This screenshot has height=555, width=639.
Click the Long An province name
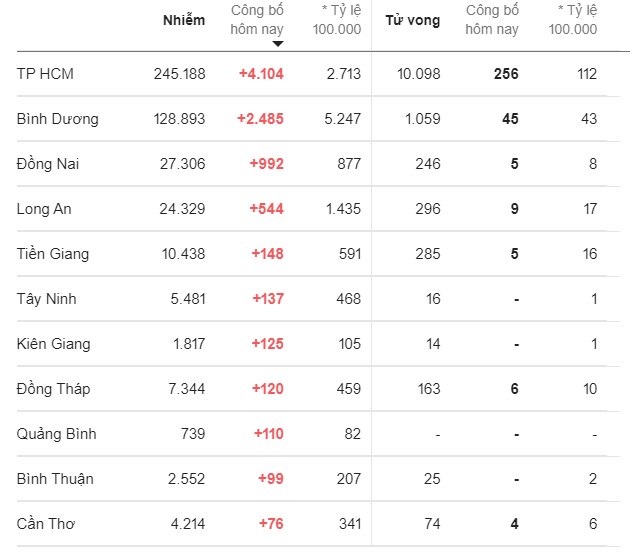(44, 209)
